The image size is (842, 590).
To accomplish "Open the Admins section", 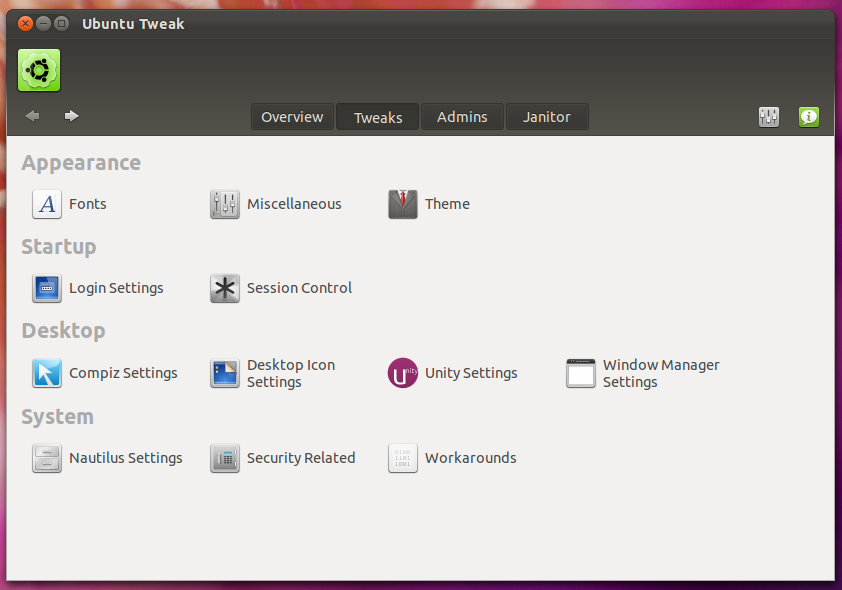I will point(462,116).
